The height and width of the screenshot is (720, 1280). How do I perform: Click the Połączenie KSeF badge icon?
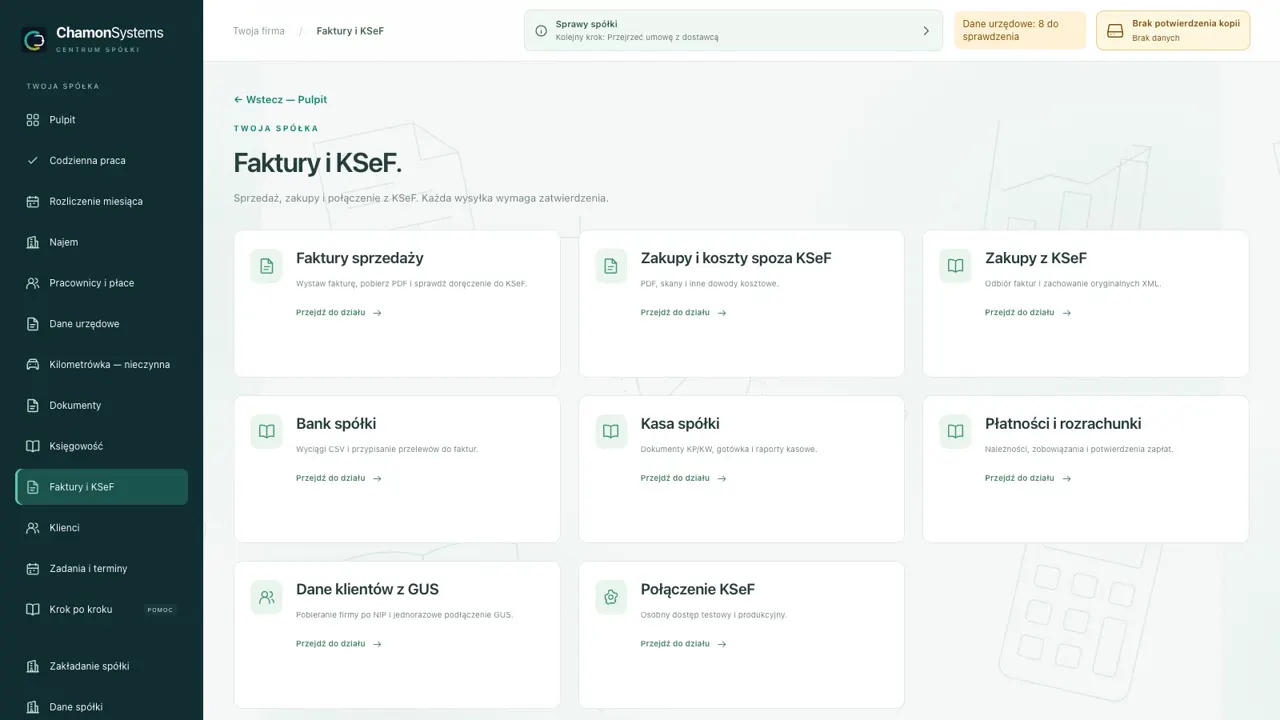coord(611,597)
